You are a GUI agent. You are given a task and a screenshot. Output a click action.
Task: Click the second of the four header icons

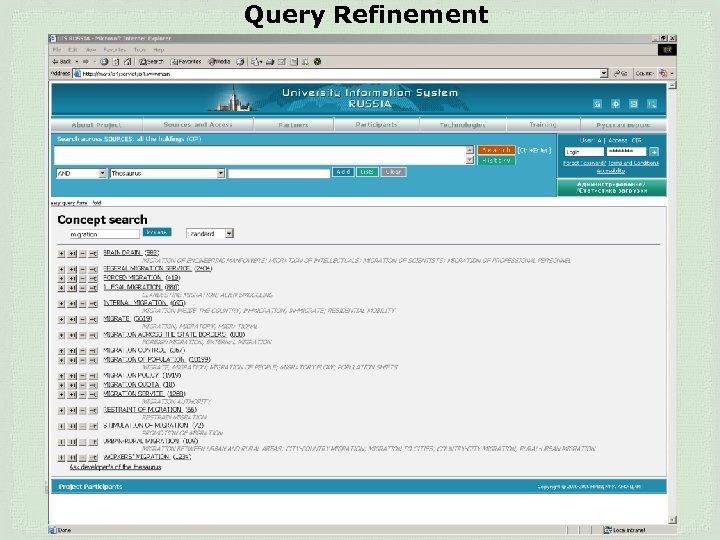[x=615, y=104]
